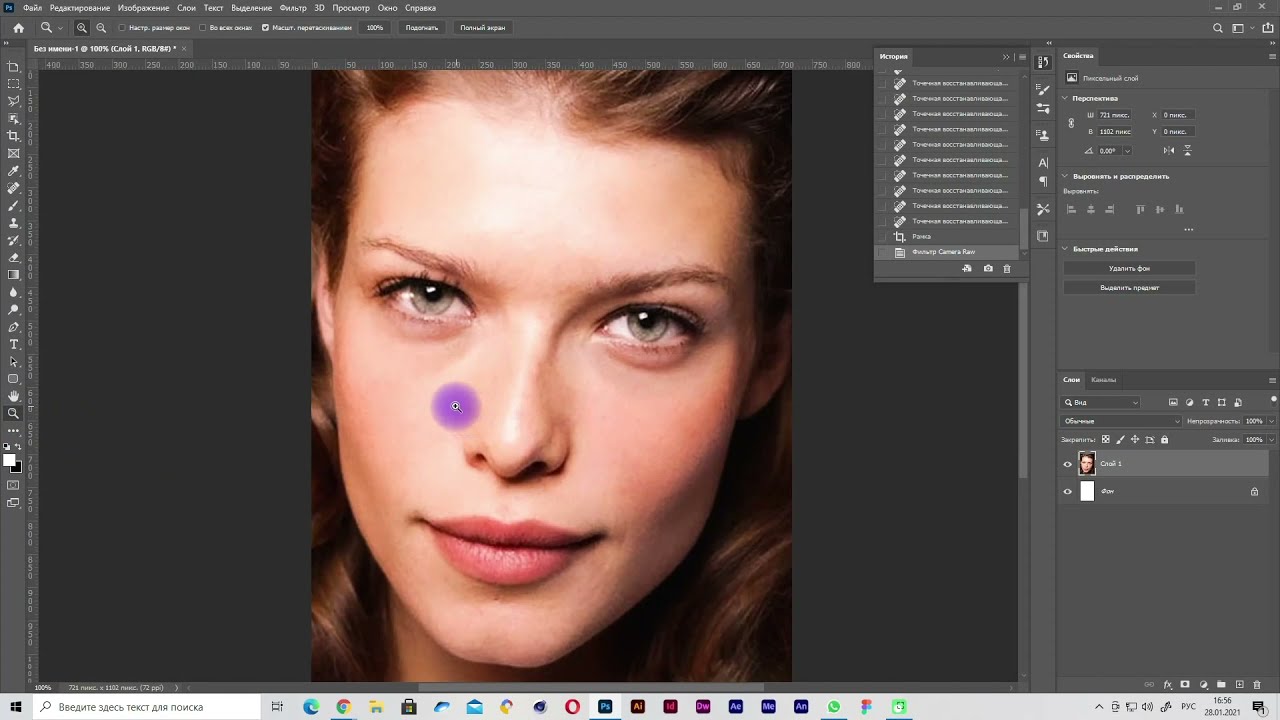Add layer style with the fx icon
1280x720 pixels.
(1167, 685)
